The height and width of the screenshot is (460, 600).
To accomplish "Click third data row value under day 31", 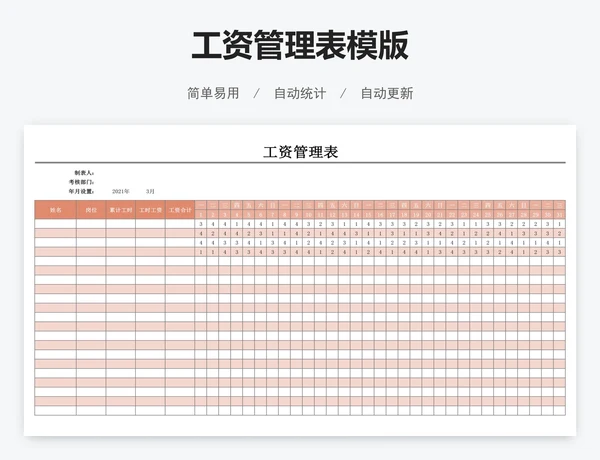I will (x=559, y=243).
